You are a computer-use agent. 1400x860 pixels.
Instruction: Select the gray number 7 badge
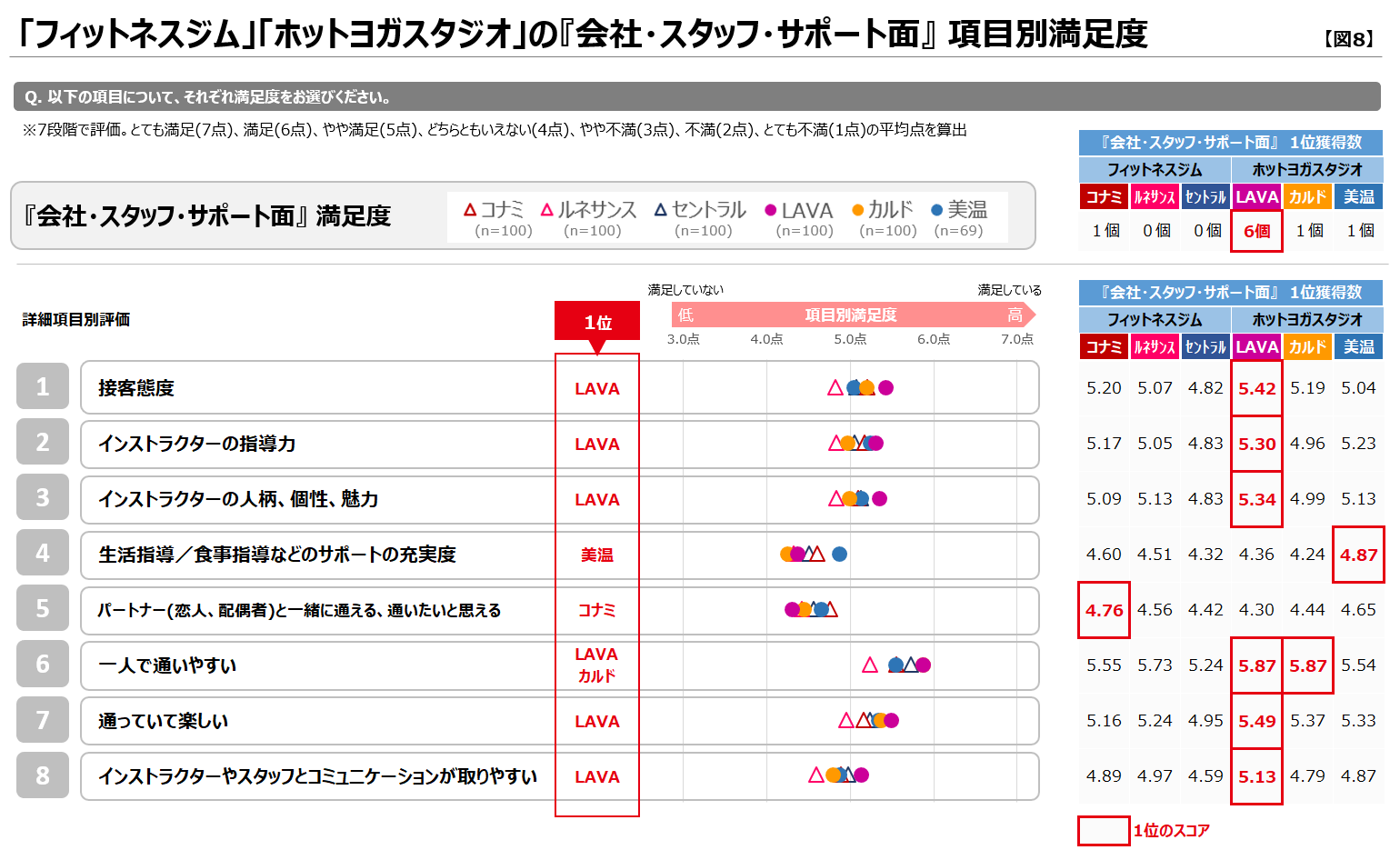click(x=43, y=720)
